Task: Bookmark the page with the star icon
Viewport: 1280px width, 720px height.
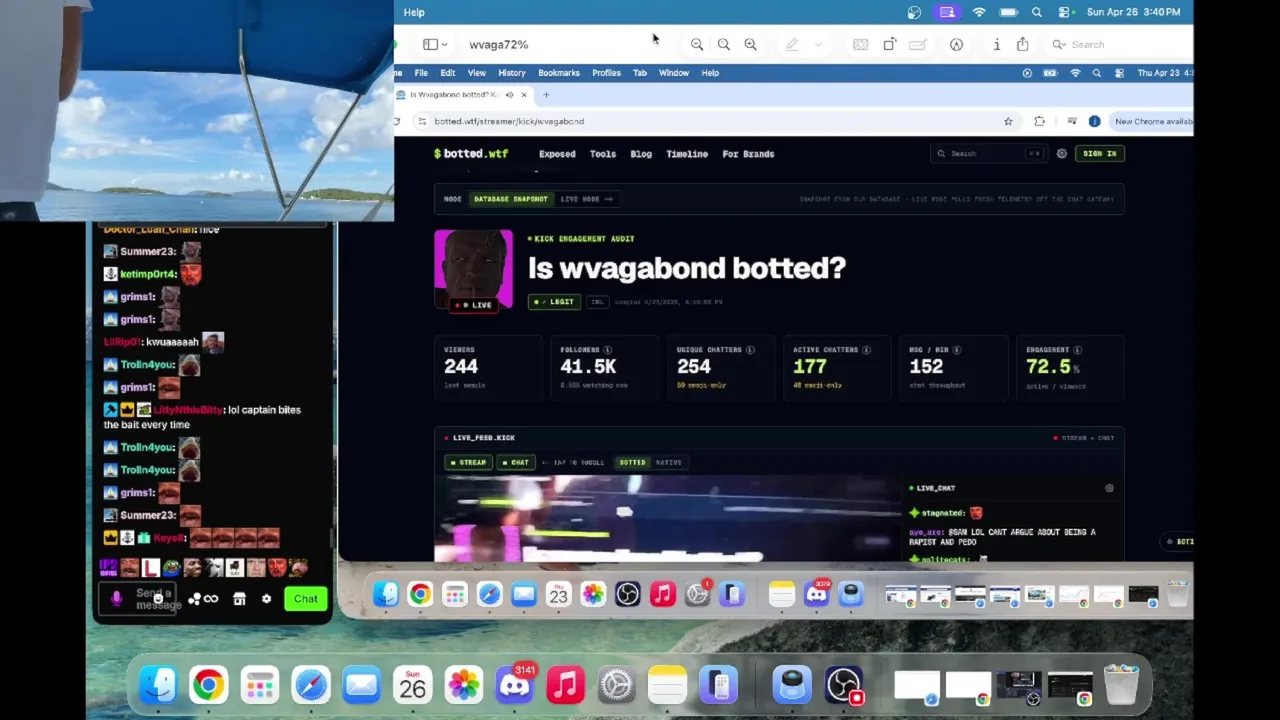Action: click(1008, 121)
